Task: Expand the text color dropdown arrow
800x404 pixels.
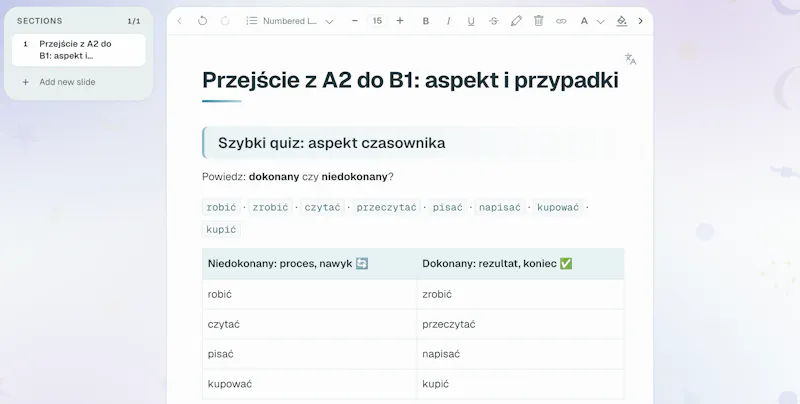Action: click(x=601, y=21)
